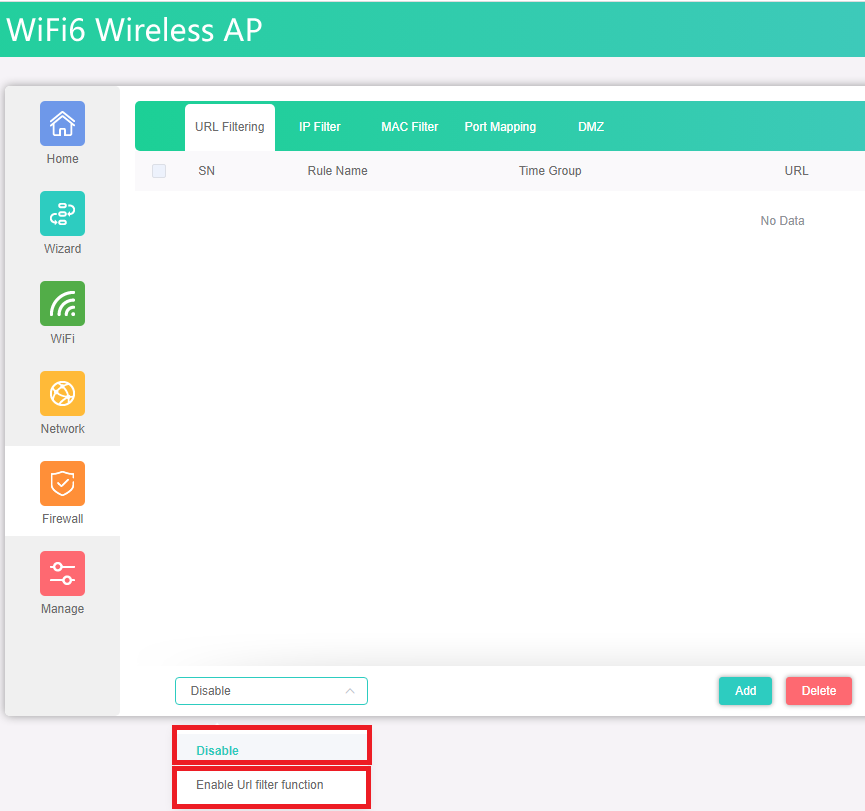Switch to the URL Filtering tab
The height and width of the screenshot is (811, 865).
point(229,127)
